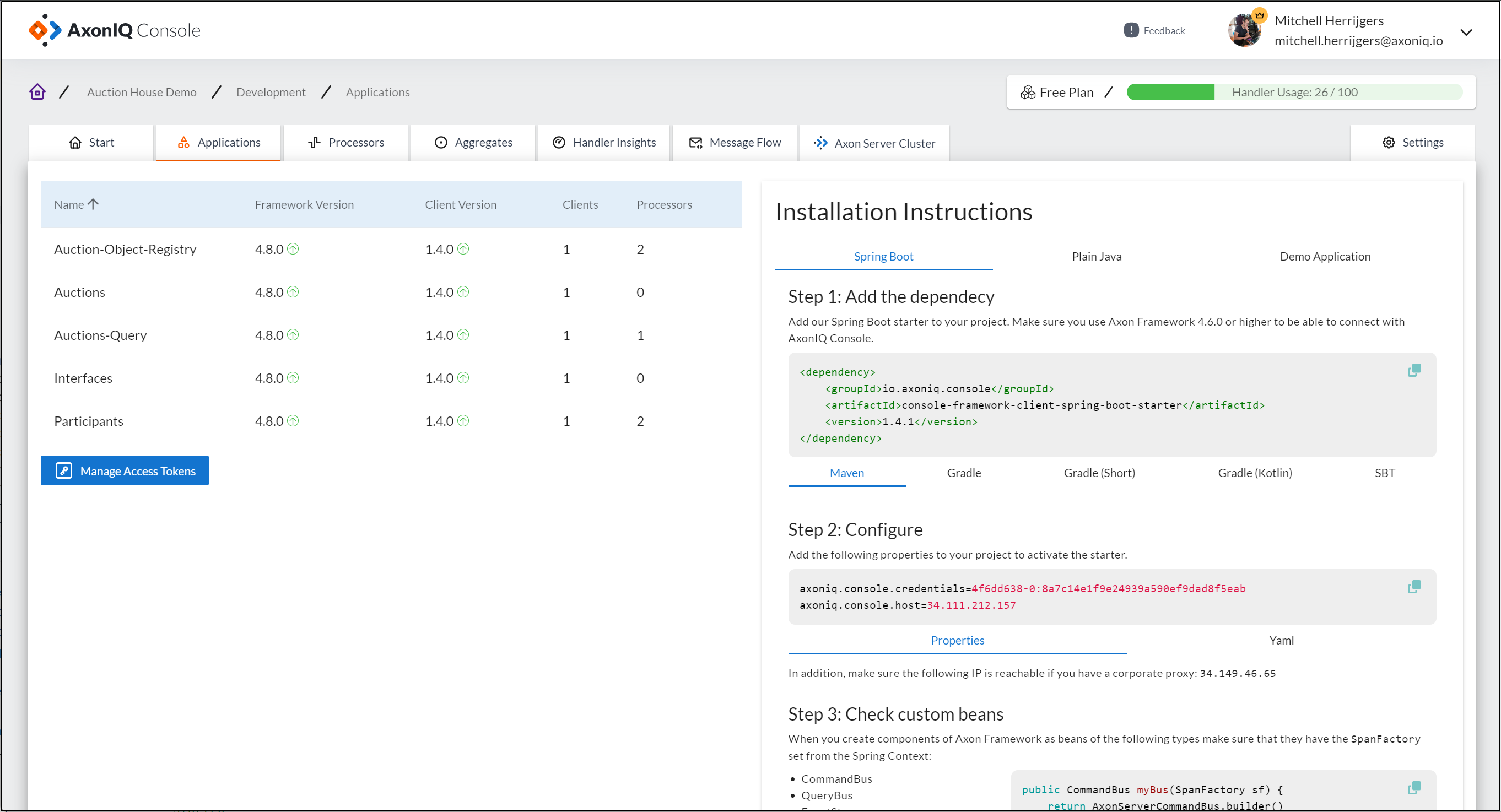This screenshot has height=812, width=1501.
Task: Open the Auctions application row
Action: [x=392, y=293]
